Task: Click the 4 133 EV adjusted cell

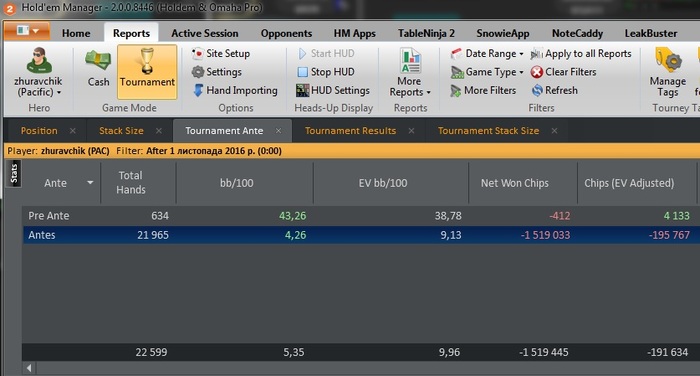Action: [676, 216]
